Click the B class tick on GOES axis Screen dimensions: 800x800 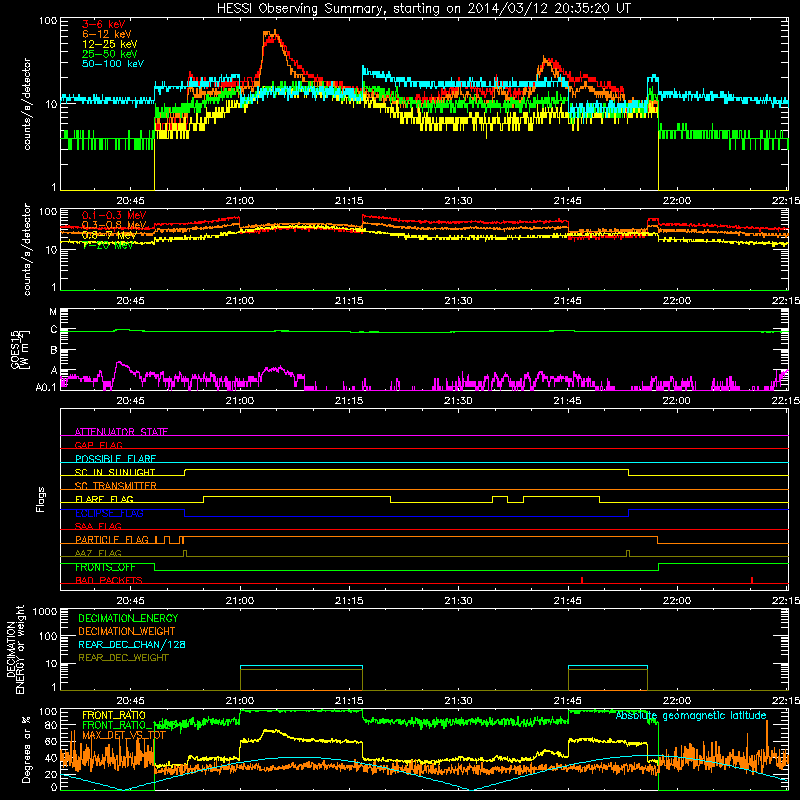[x=54, y=351]
